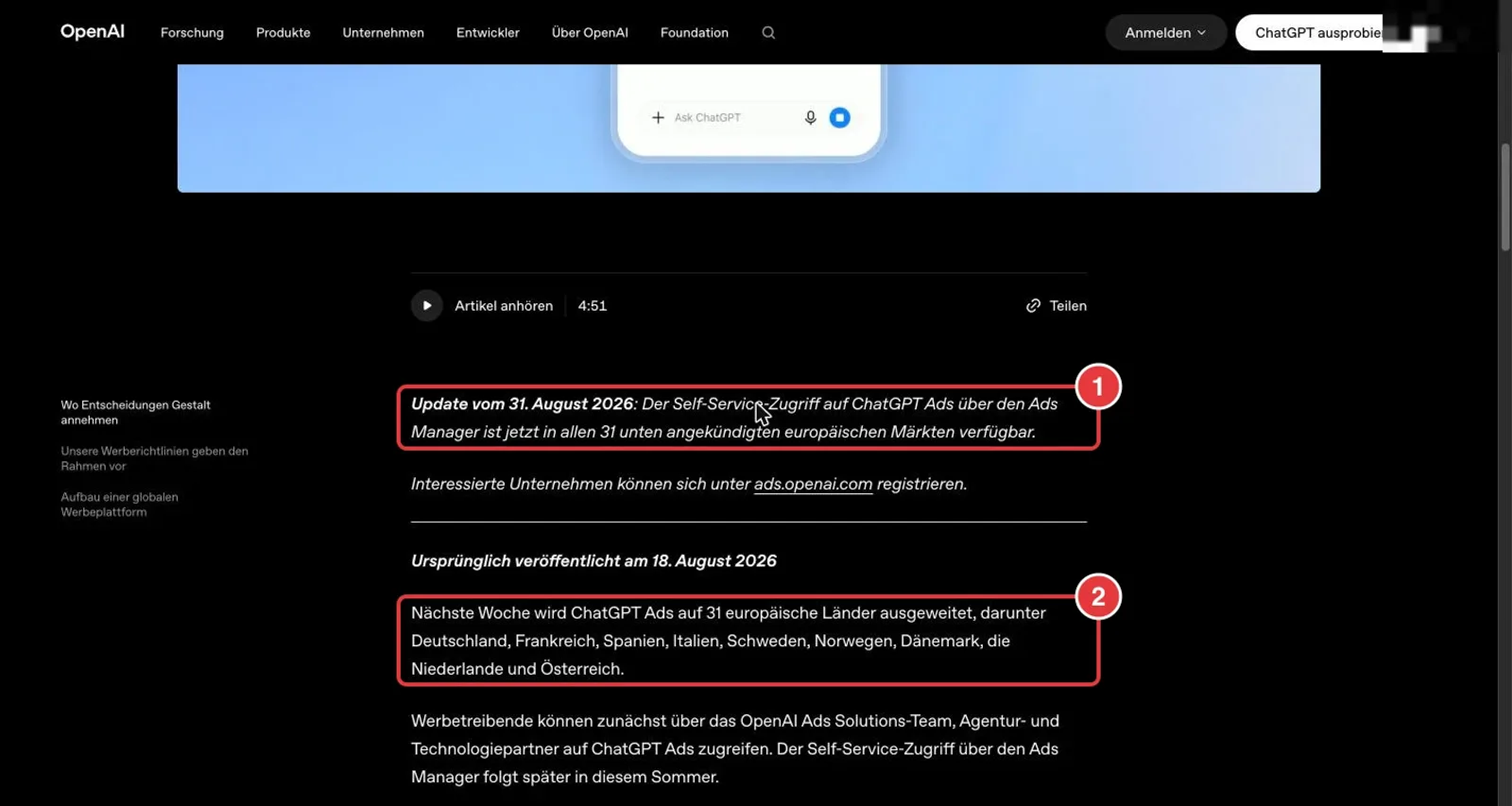Click the link icon next to Teilen
1512x806 pixels.
pos(1034,305)
